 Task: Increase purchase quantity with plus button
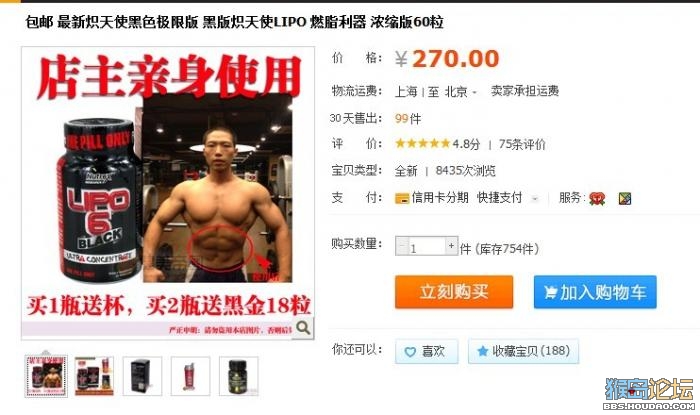point(451,246)
